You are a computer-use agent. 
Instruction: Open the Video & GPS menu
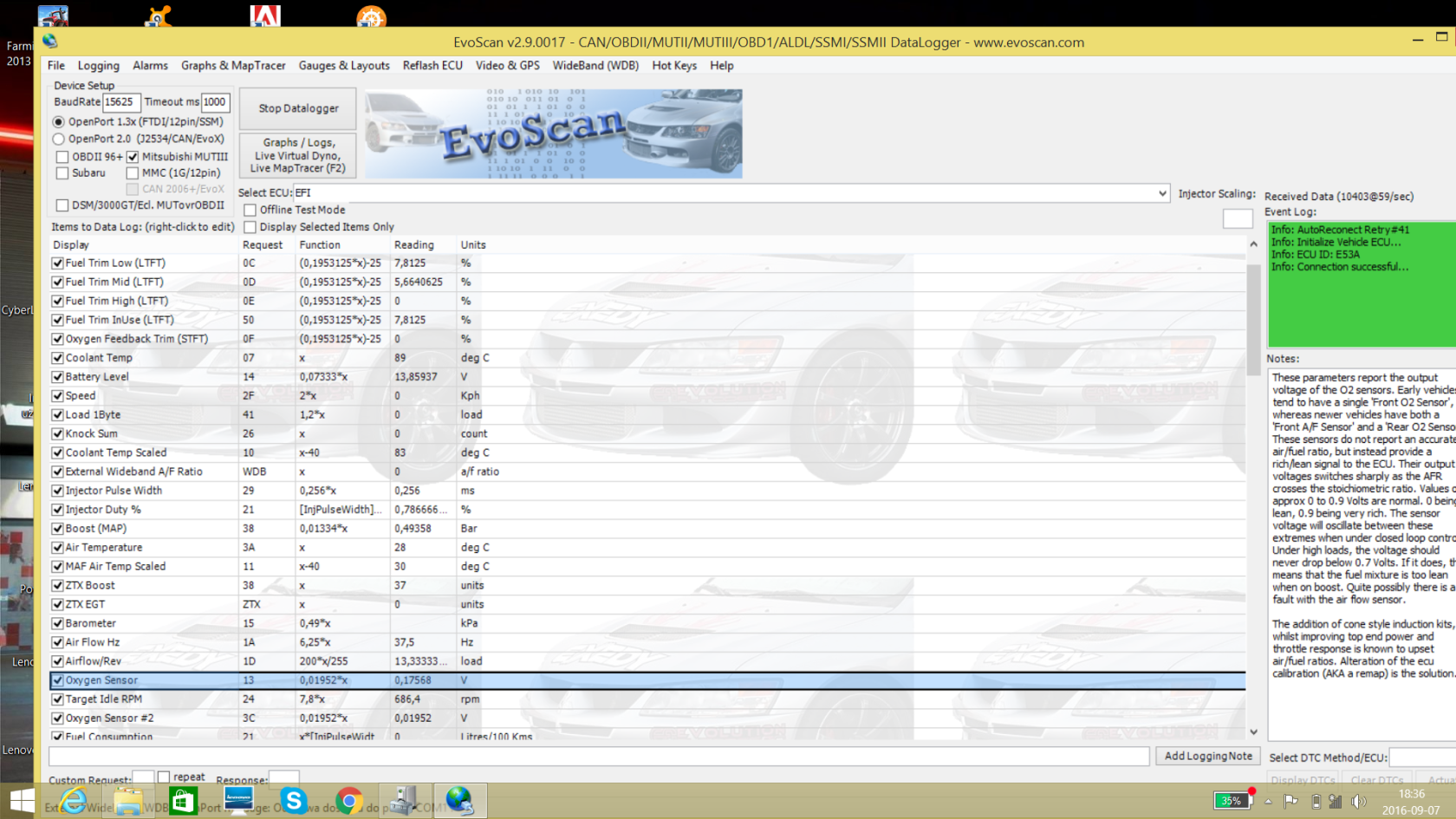[x=508, y=66]
